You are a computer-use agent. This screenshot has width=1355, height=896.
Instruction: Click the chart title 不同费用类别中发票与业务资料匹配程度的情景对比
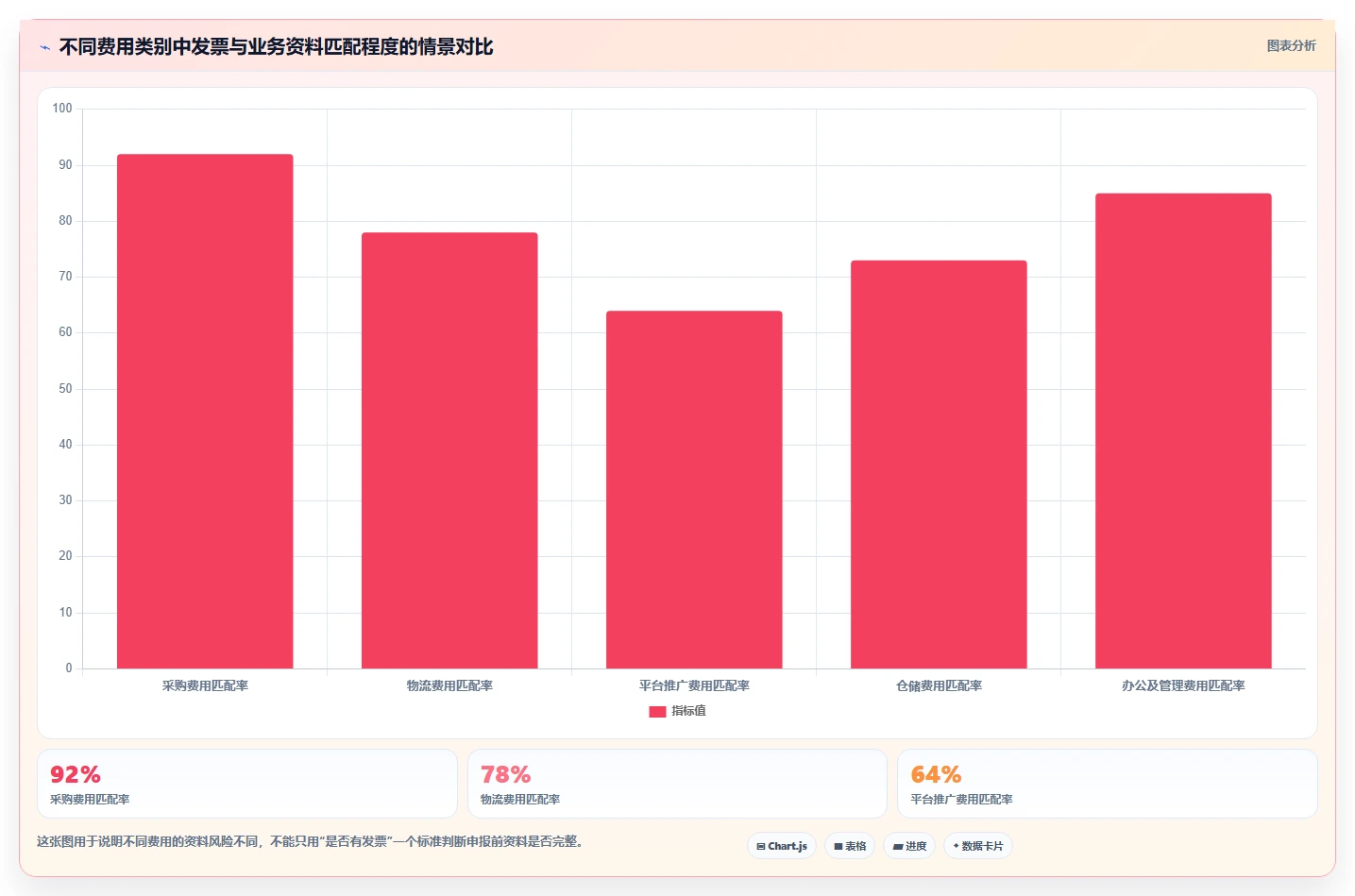(x=276, y=46)
